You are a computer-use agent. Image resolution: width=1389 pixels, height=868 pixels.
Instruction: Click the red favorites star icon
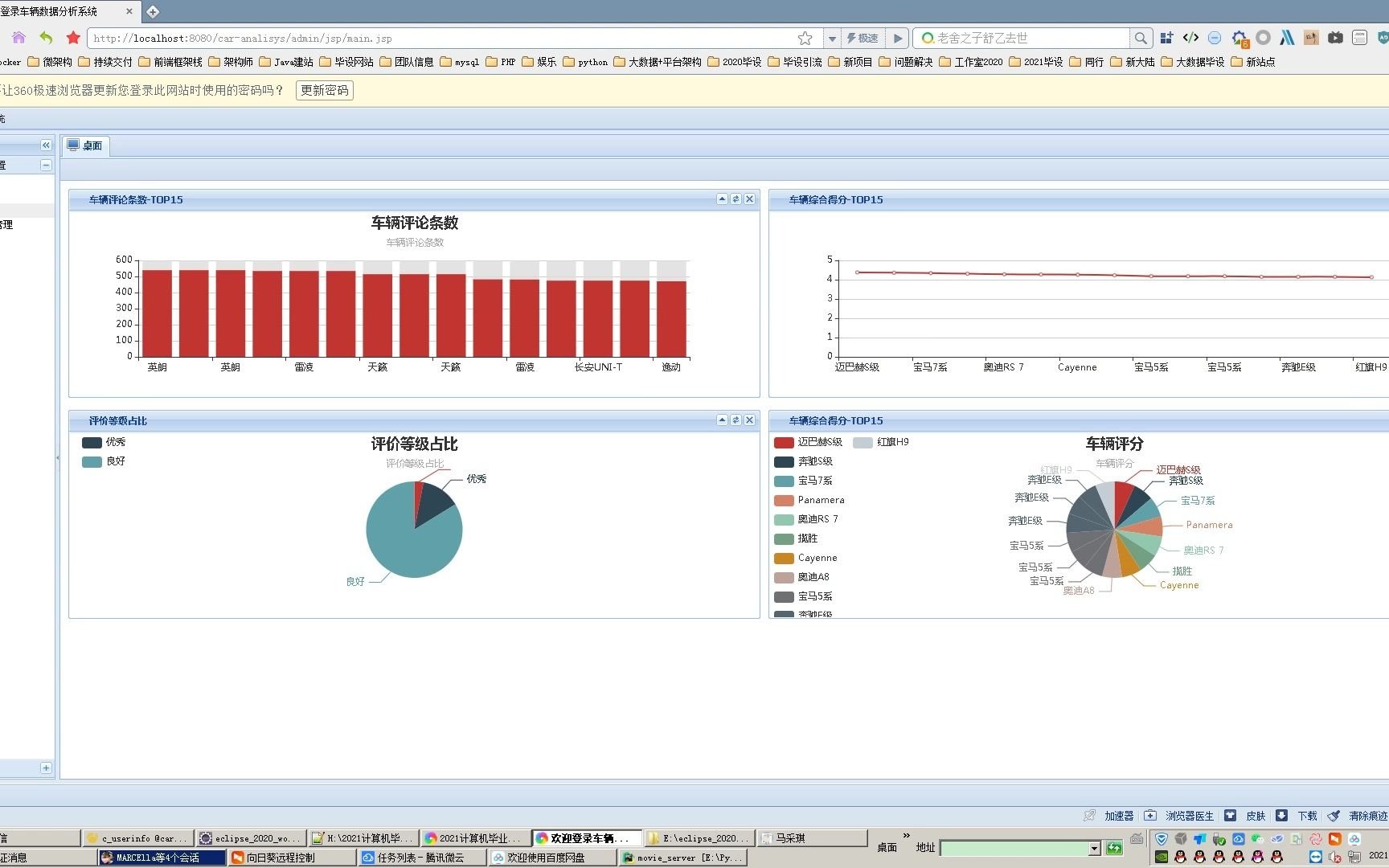[x=73, y=38]
